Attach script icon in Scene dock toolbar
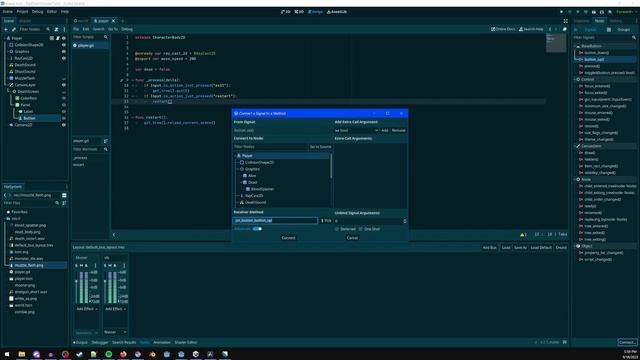640x360 pixels. [56, 29]
